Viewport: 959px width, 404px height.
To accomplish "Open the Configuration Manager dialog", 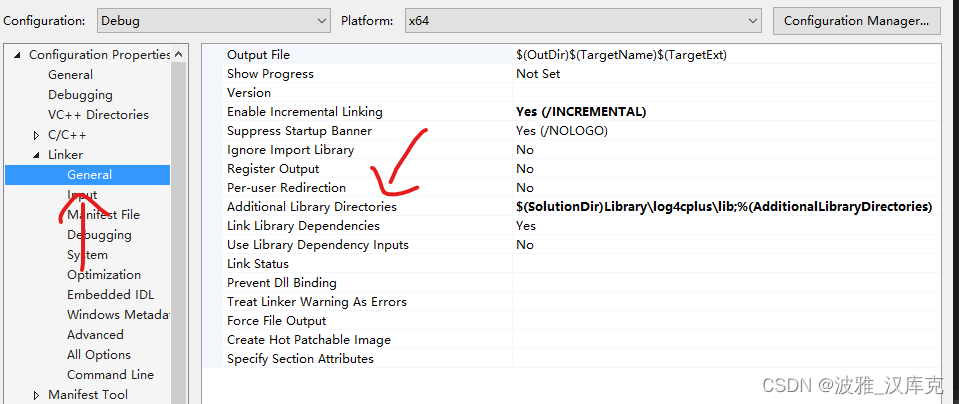I will pyautogui.click(x=856, y=21).
